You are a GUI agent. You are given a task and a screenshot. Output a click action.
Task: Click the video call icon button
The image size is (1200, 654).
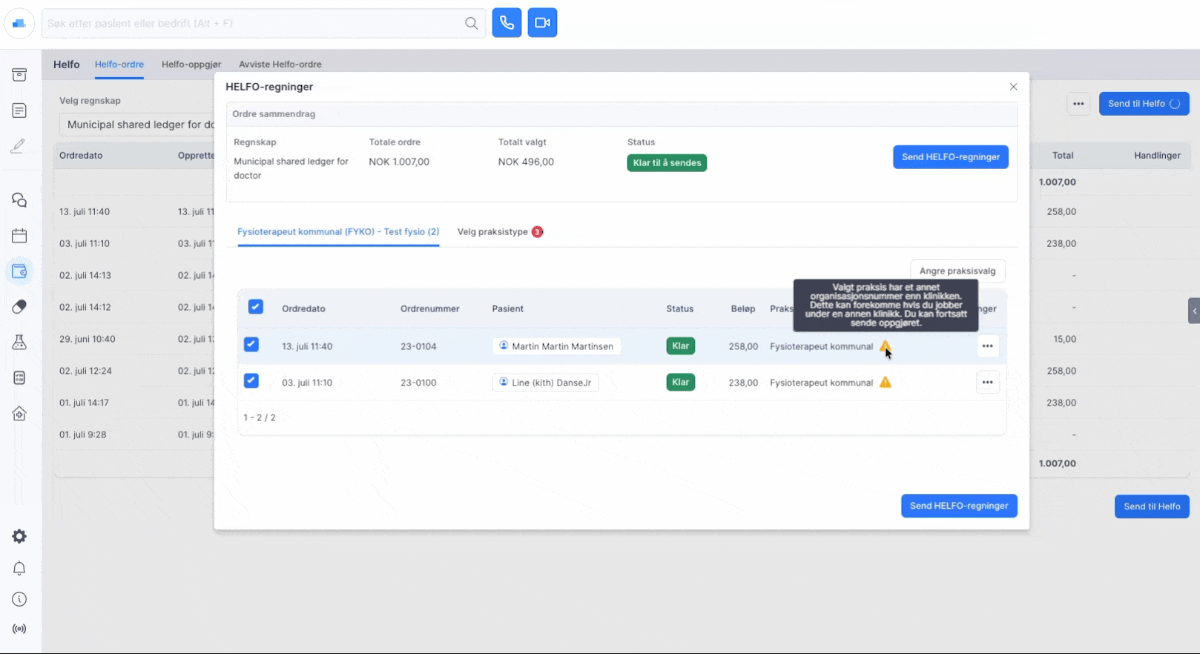tap(542, 23)
